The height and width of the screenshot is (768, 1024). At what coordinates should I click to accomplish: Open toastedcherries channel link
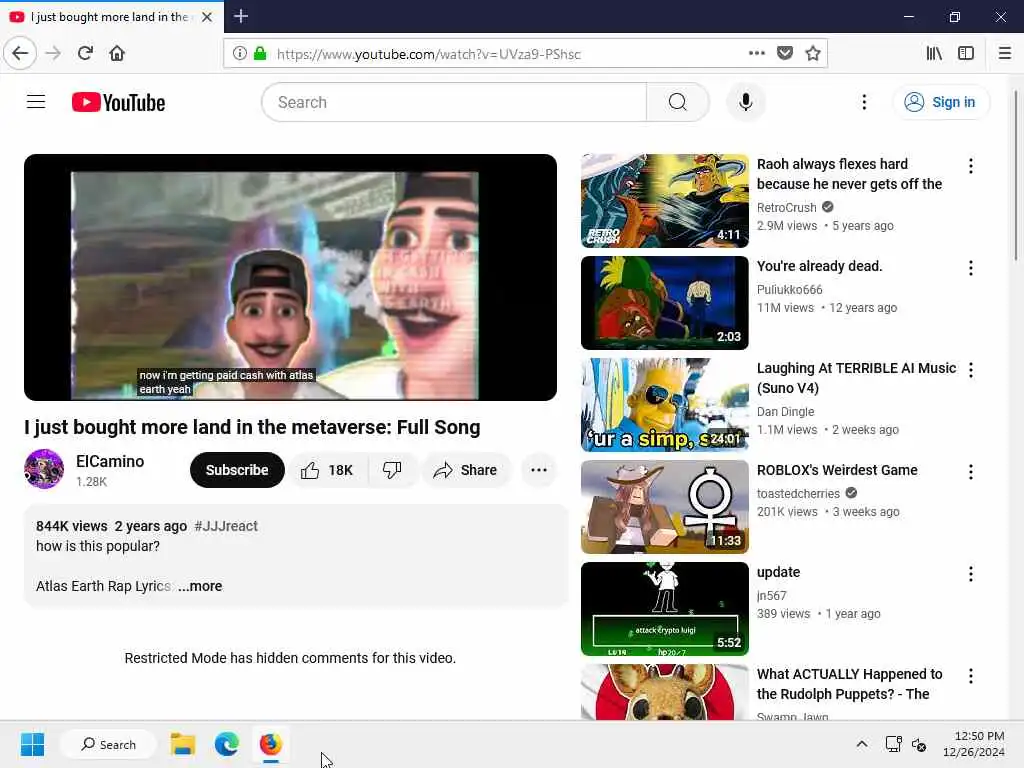(798, 494)
